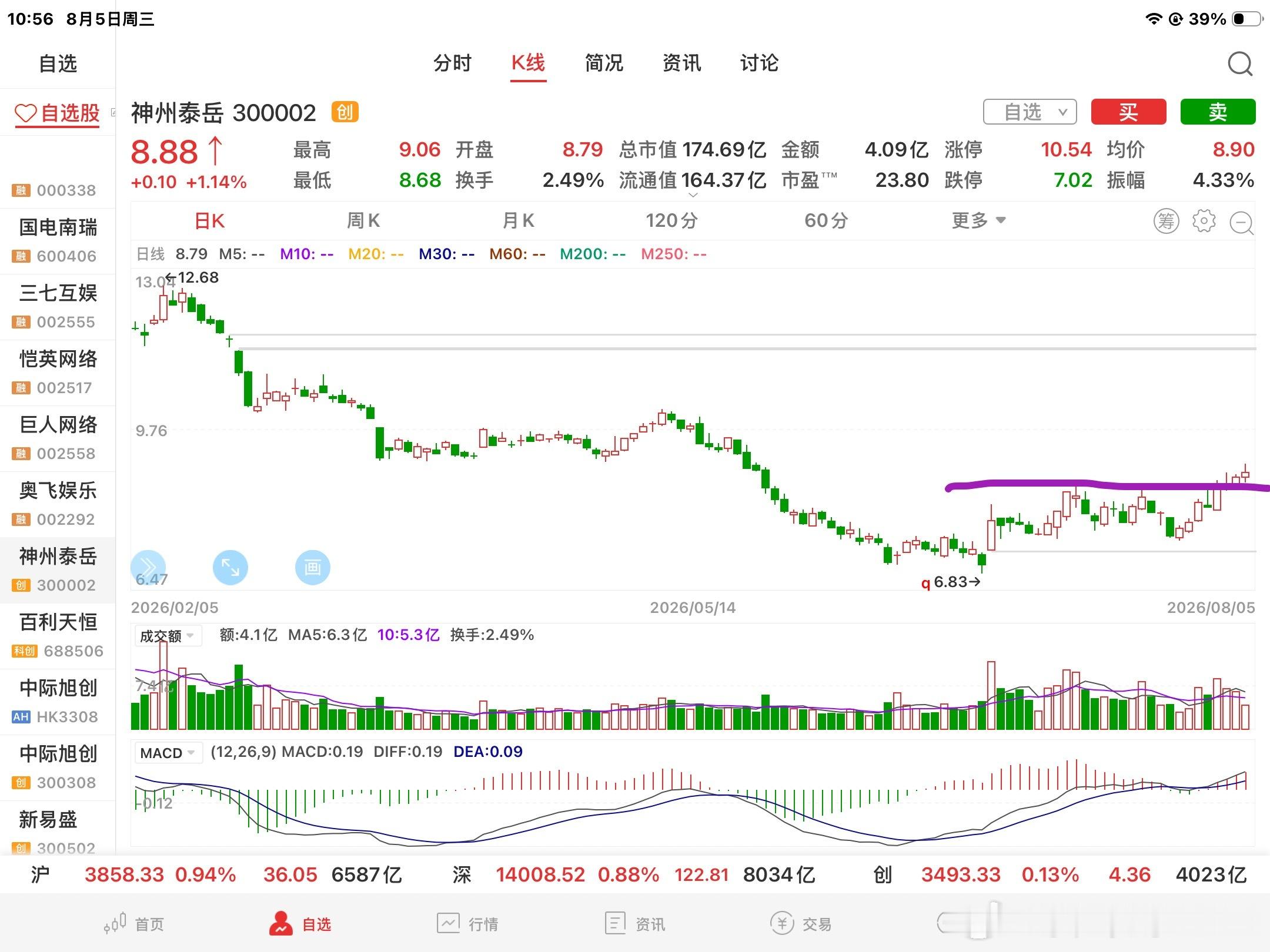Zoom out the K-line chart
The width and height of the screenshot is (1270, 952).
tap(1241, 222)
